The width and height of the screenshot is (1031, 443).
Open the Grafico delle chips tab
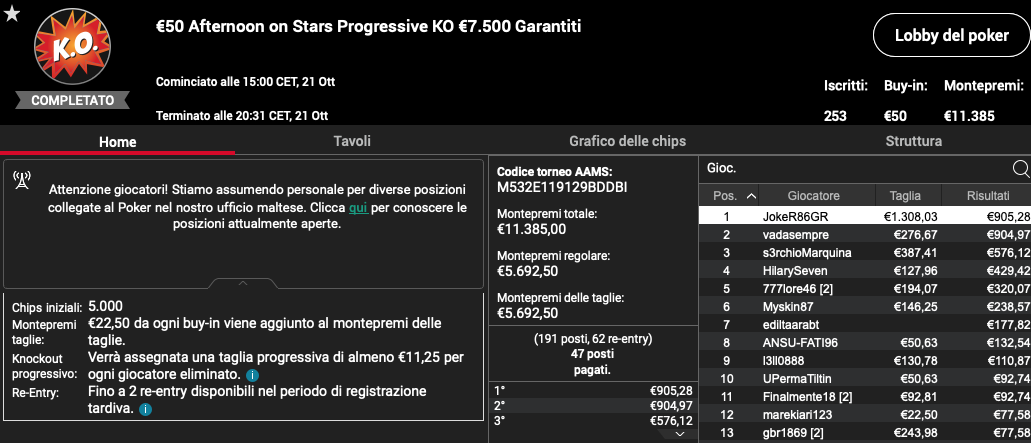627,141
